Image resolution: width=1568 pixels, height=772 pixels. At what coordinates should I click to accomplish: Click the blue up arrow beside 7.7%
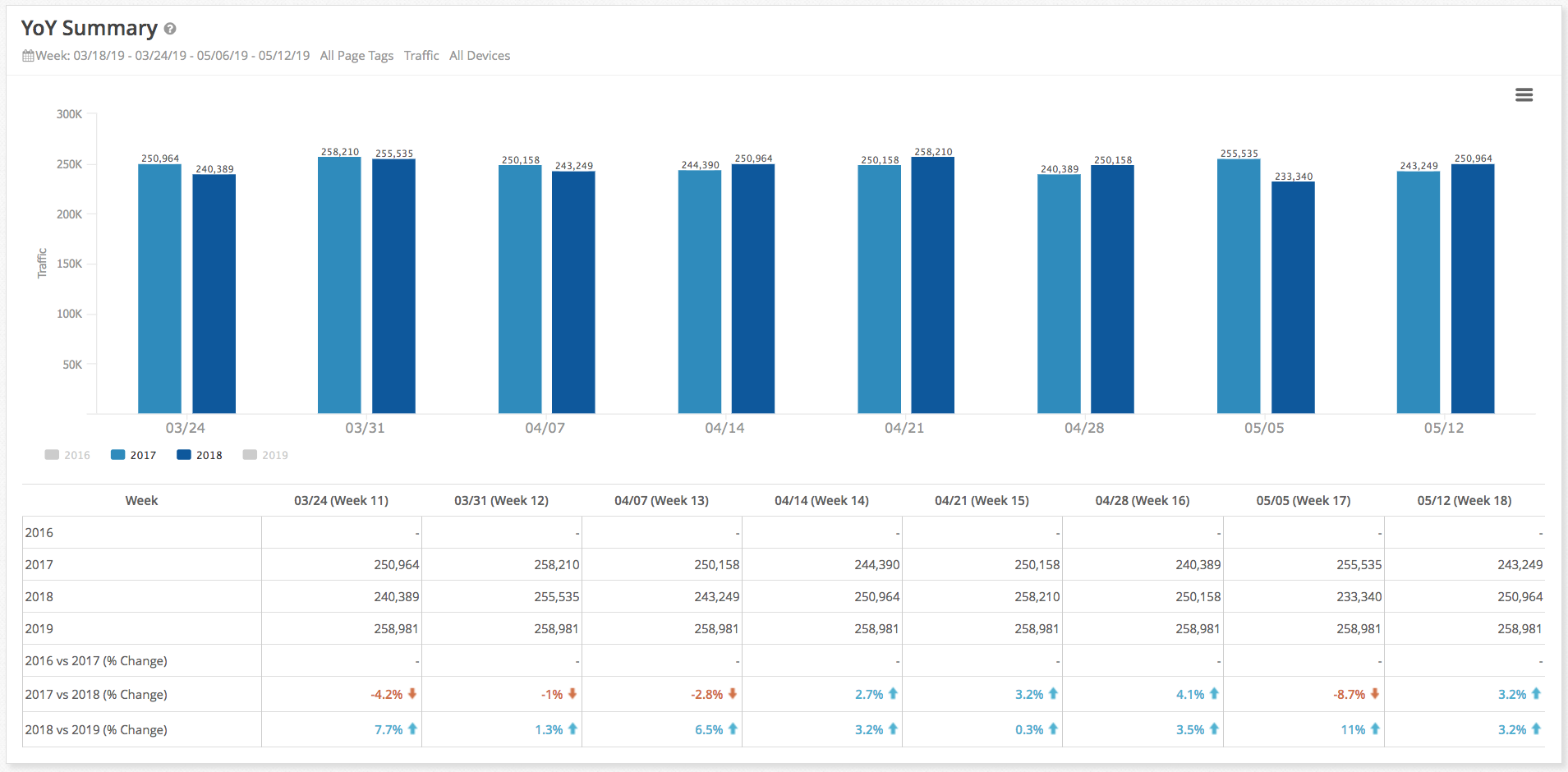pyautogui.click(x=412, y=729)
